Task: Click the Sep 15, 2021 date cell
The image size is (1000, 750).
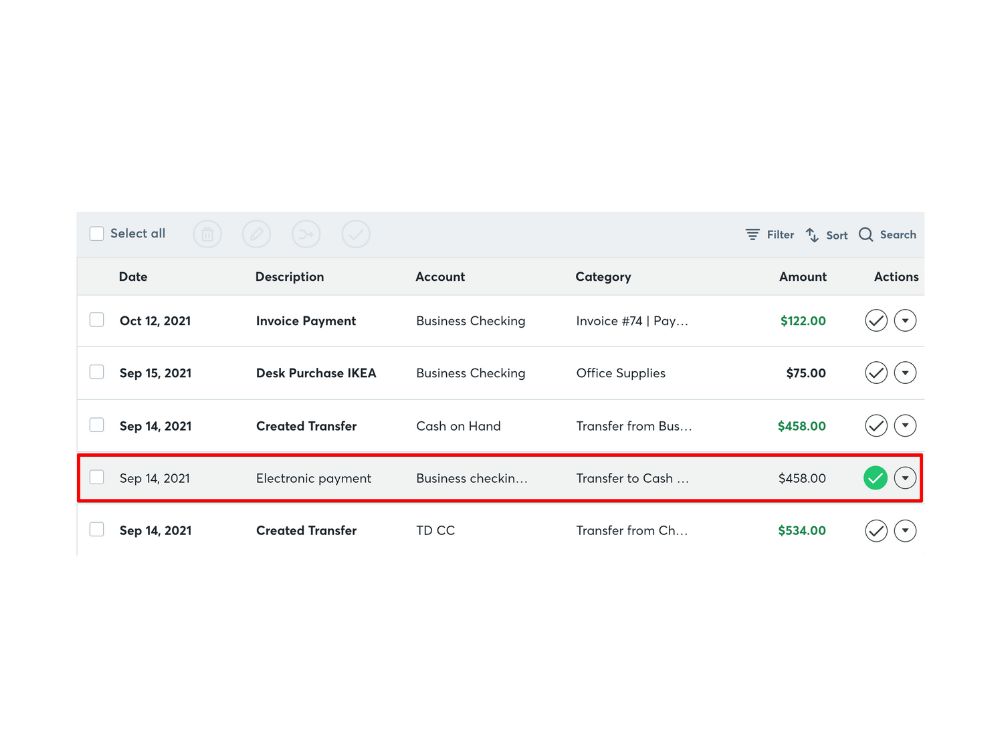Action: 156,373
